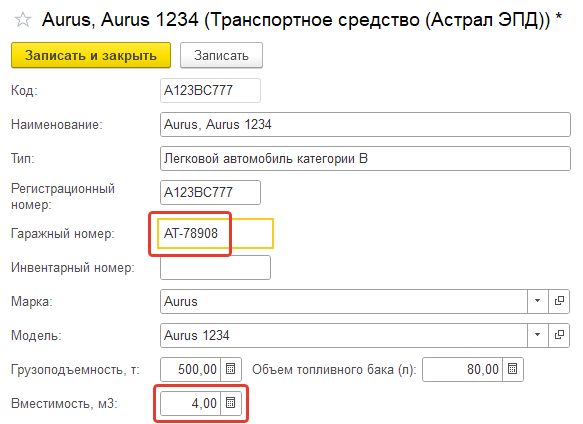
Task: Expand the Марка dropdown list
Action: 538,301
